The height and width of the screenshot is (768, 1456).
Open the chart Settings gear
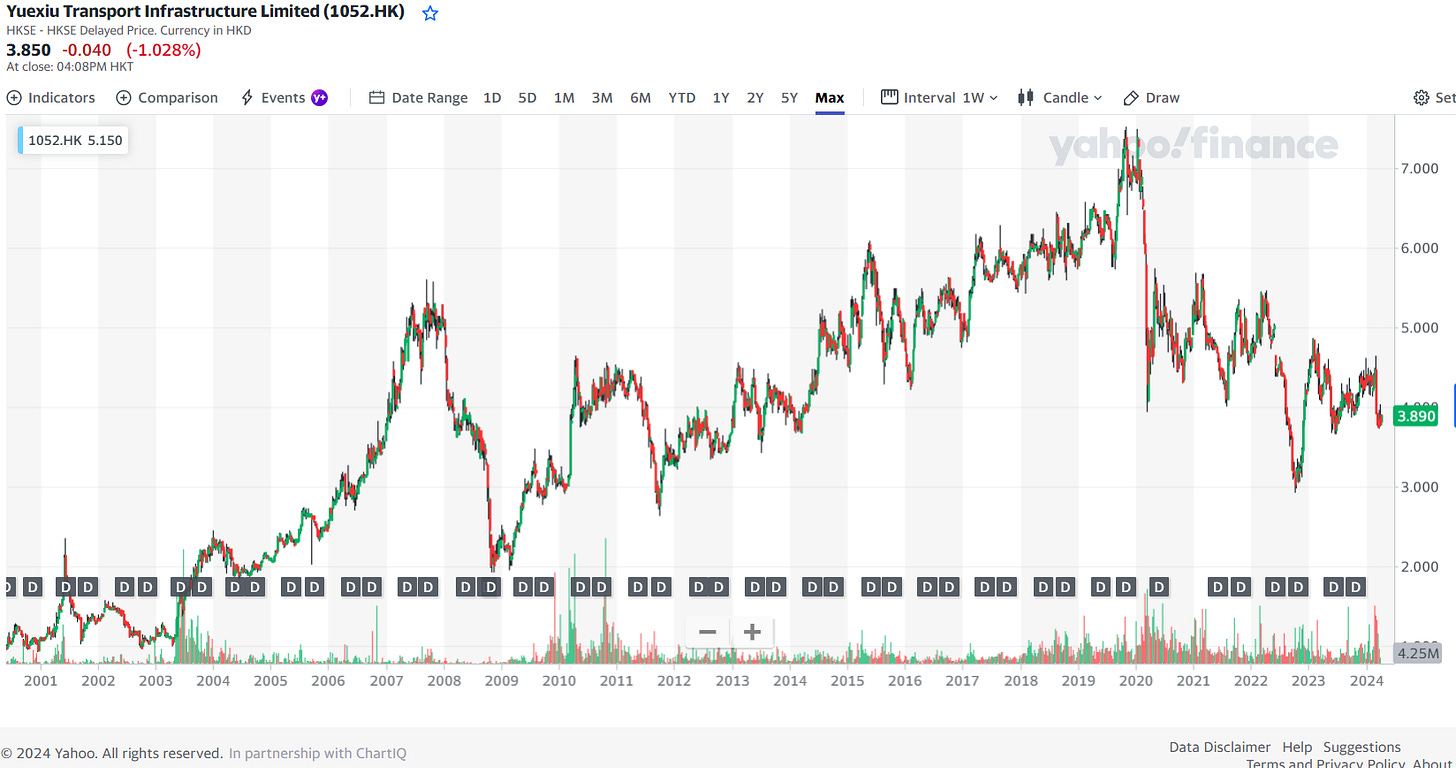1420,97
